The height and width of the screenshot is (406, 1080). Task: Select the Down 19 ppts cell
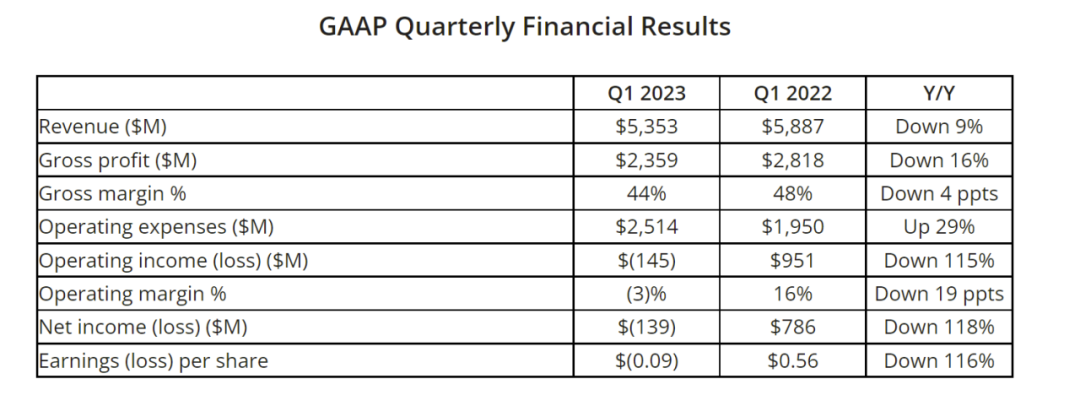[x=939, y=294]
